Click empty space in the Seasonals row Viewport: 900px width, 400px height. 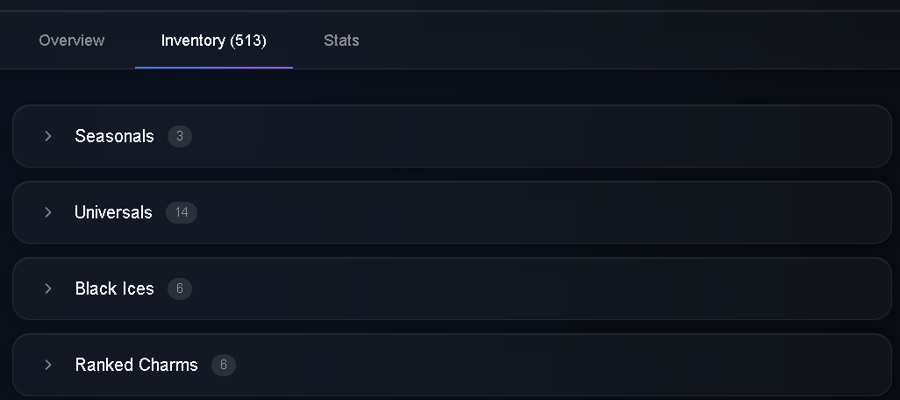(x=540, y=136)
